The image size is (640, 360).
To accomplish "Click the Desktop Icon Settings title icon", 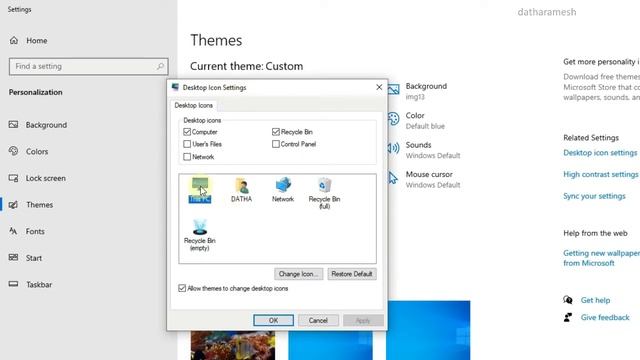I will 175,87.
